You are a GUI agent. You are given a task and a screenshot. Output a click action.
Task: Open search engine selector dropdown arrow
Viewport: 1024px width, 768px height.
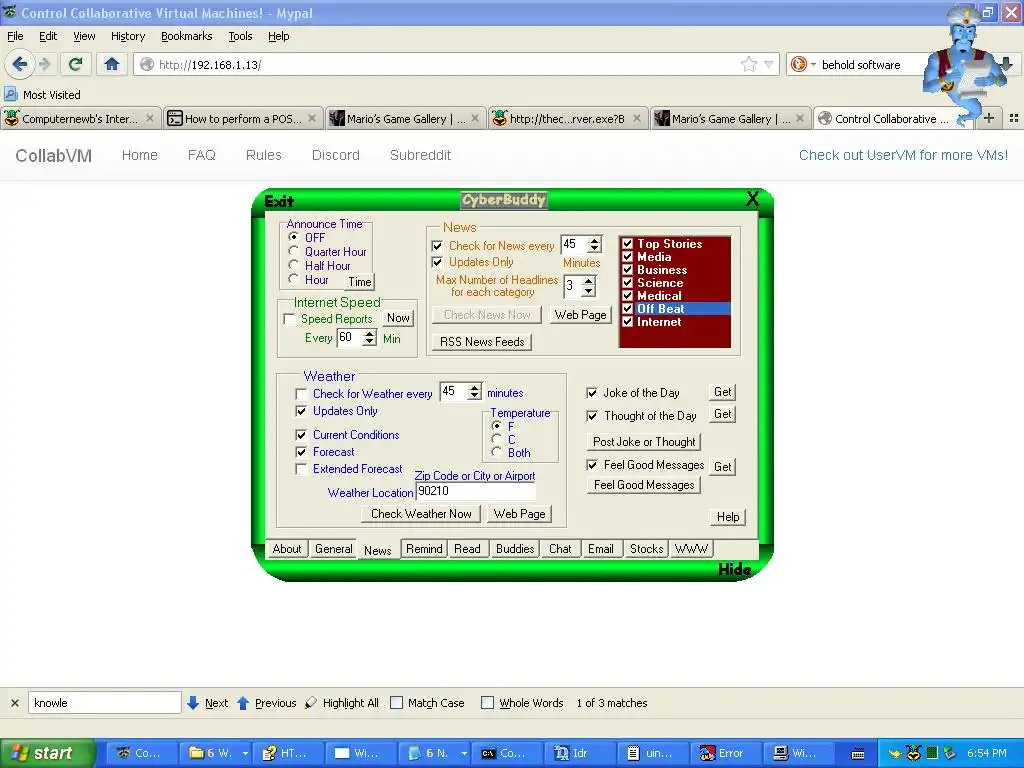coord(813,64)
